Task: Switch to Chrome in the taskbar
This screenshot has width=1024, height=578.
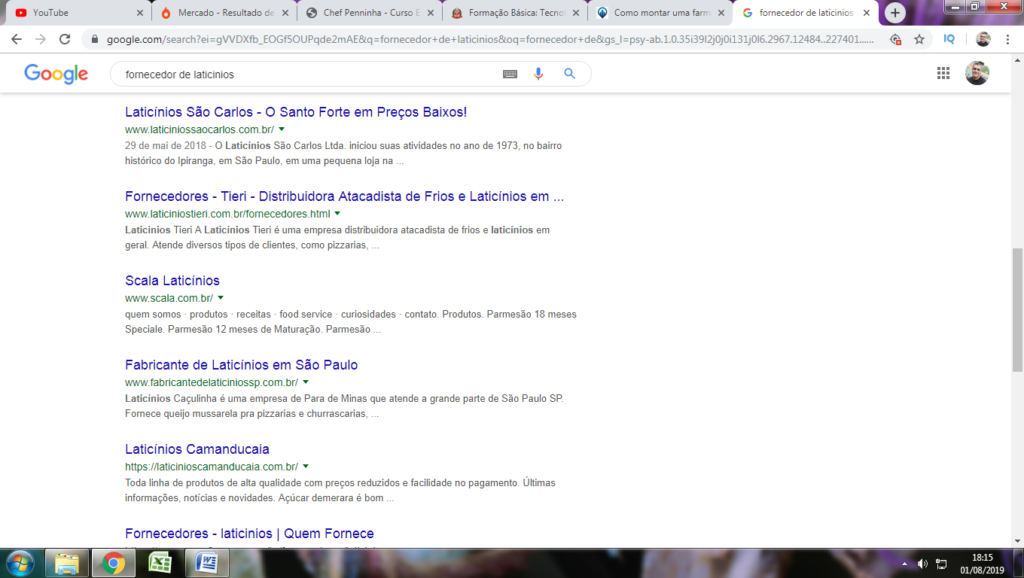Action: point(114,563)
